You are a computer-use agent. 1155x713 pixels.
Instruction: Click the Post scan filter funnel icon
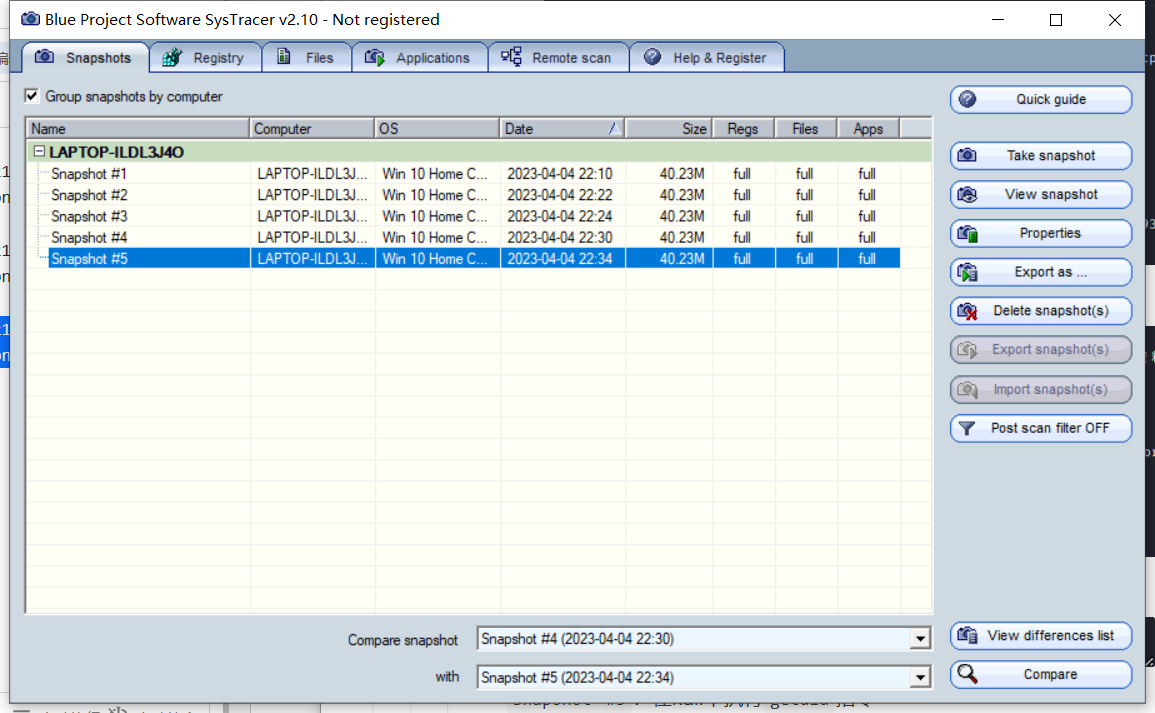[967, 428]
